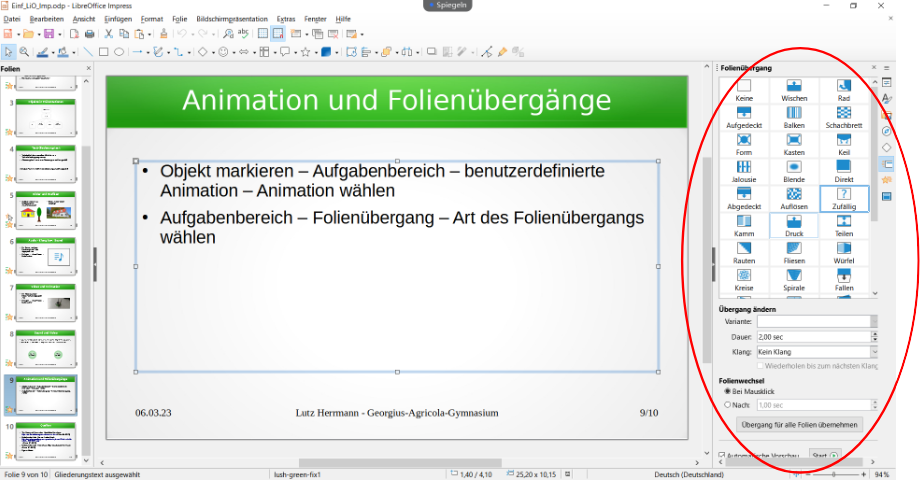Viewport: 920px width, 481px height.
Task: Click the rectangle shape tool
Action: [103, 52]
